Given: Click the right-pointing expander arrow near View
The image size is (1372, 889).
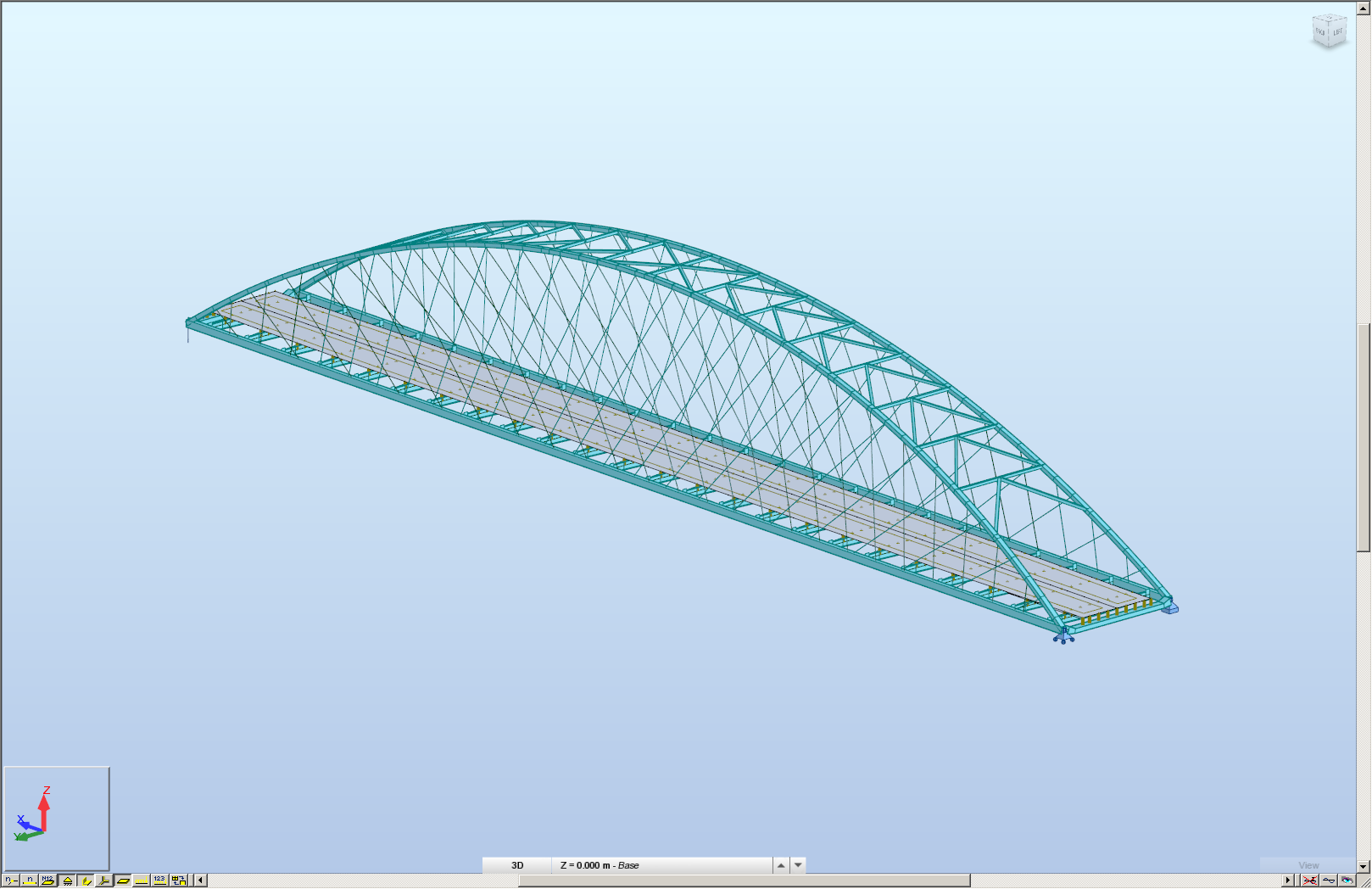Looking at the screenshot, I should click(x=1288, y=881).
